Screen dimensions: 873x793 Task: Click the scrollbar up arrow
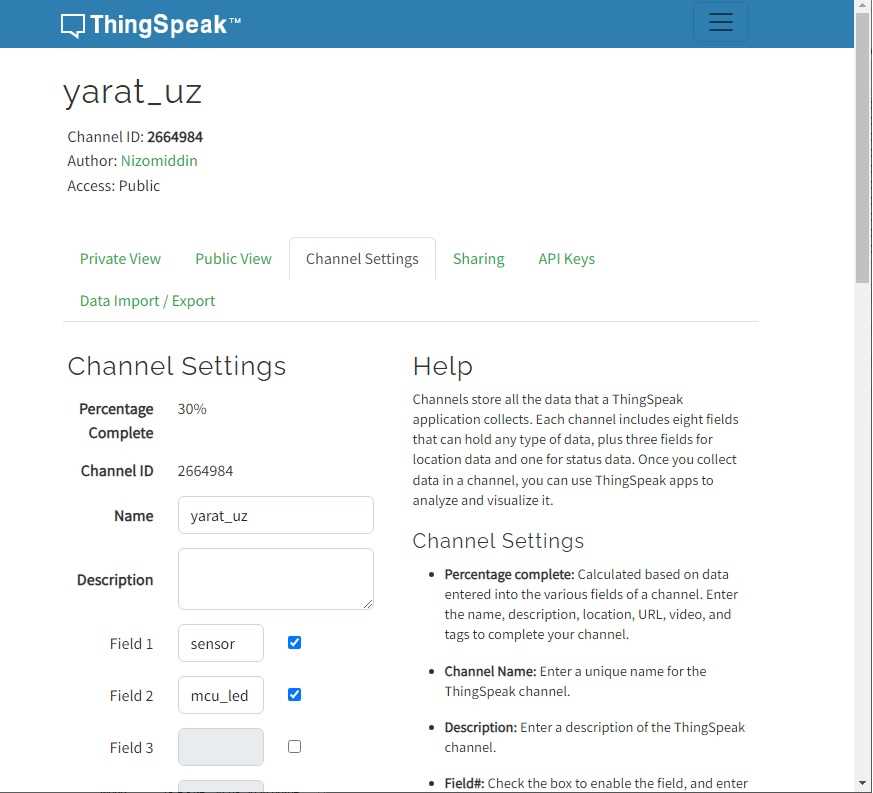click(x=863, y=8)
